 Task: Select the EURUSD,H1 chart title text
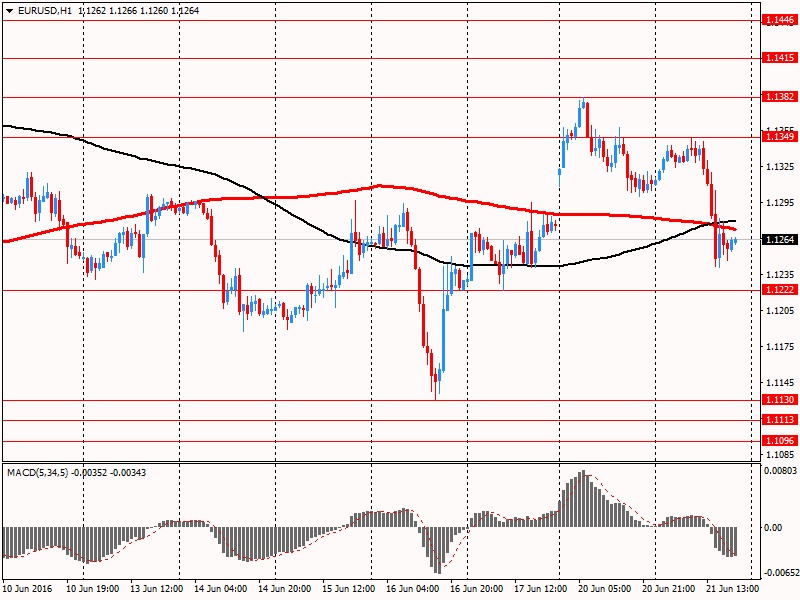[44, 11]
